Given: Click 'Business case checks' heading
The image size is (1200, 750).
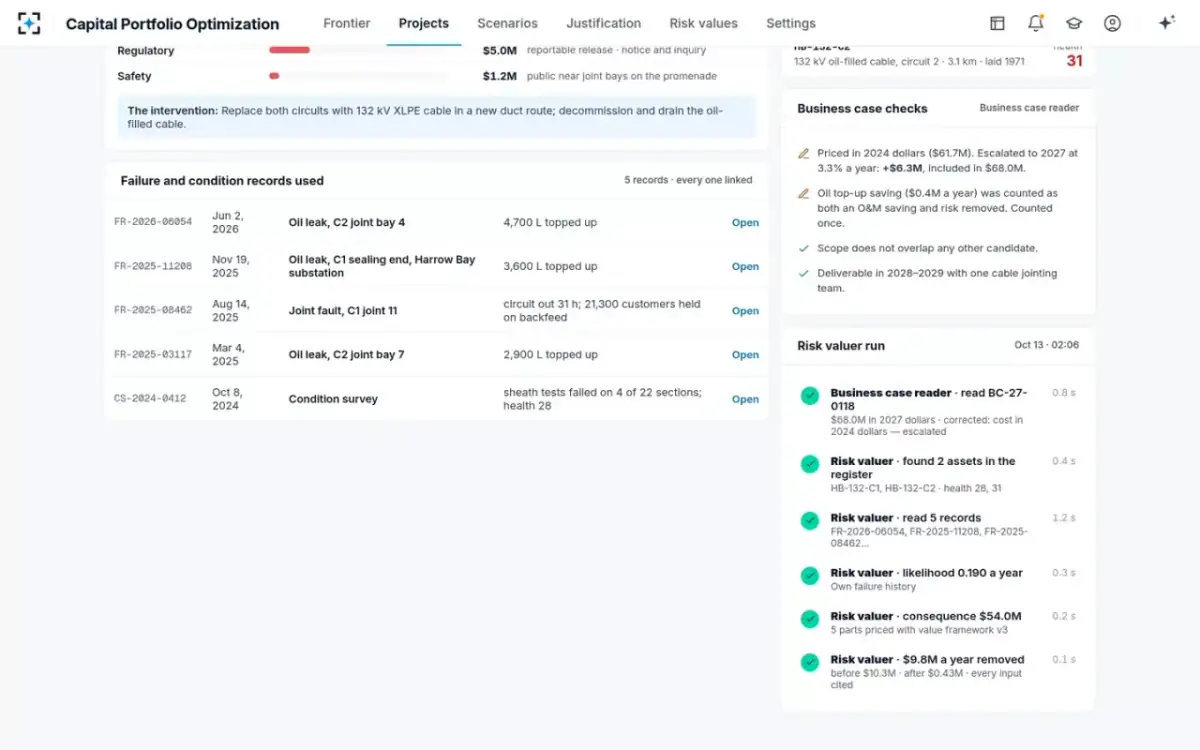Looking at the screenshot, I should click(862, 108).
